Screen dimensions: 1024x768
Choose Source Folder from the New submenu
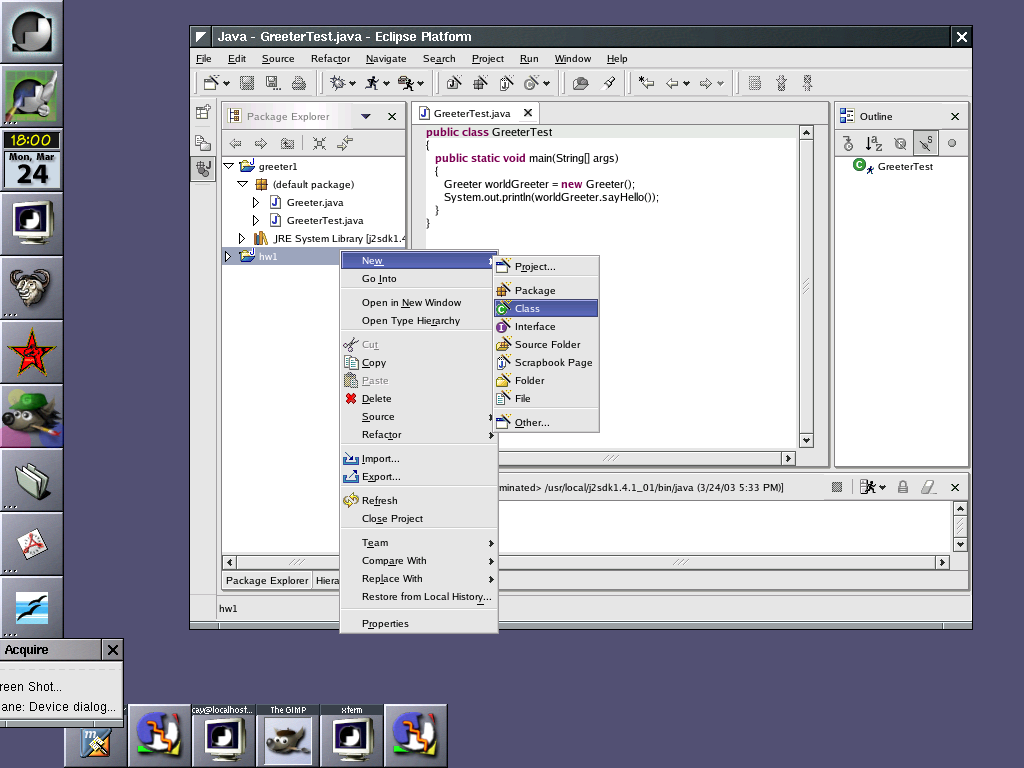click(x=546, y=344)
